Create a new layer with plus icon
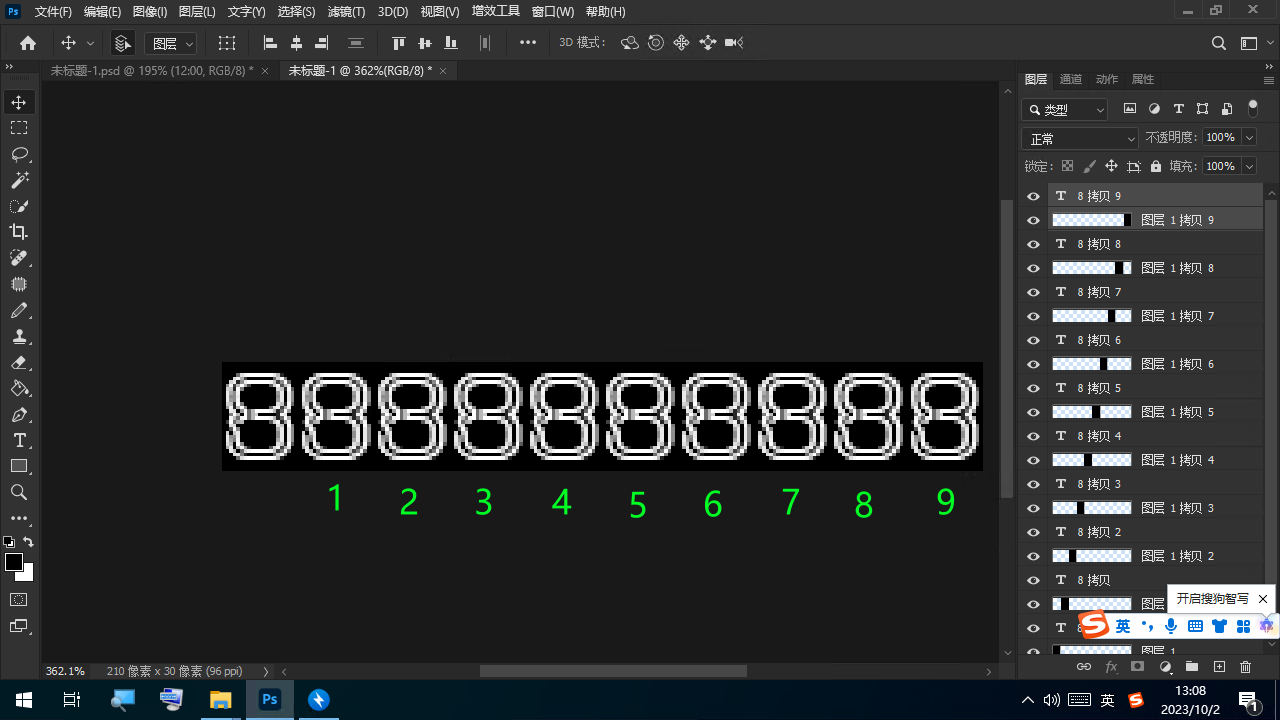This screenshot has height=720, width=1280. (x=1219, y=667)
